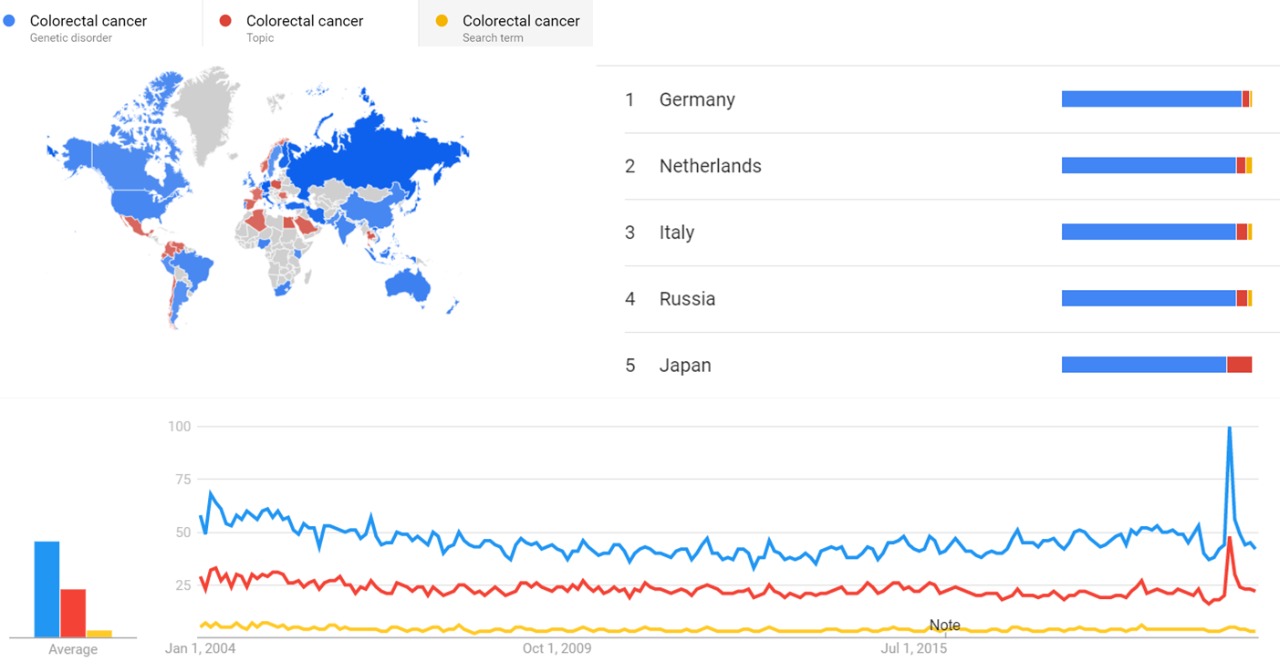
Task: Click Japan in the region list
Action: pyautogui.click(x=685, y=366)
